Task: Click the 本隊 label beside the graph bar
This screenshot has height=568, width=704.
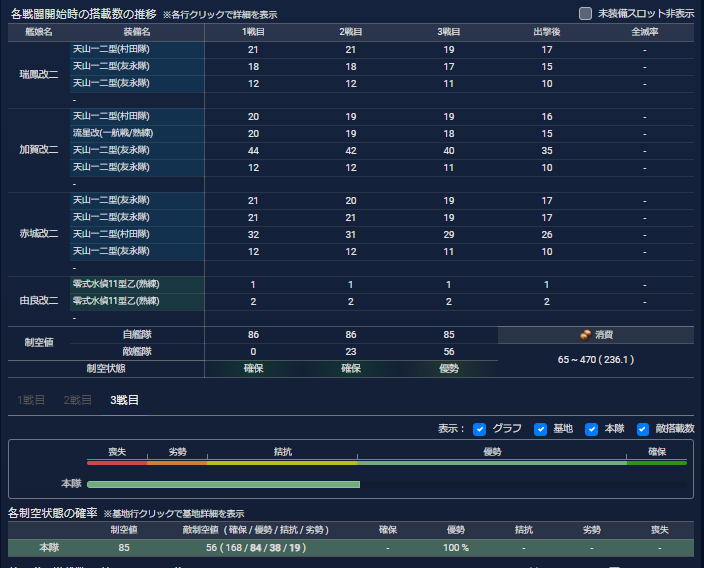Action: point(71,484)
